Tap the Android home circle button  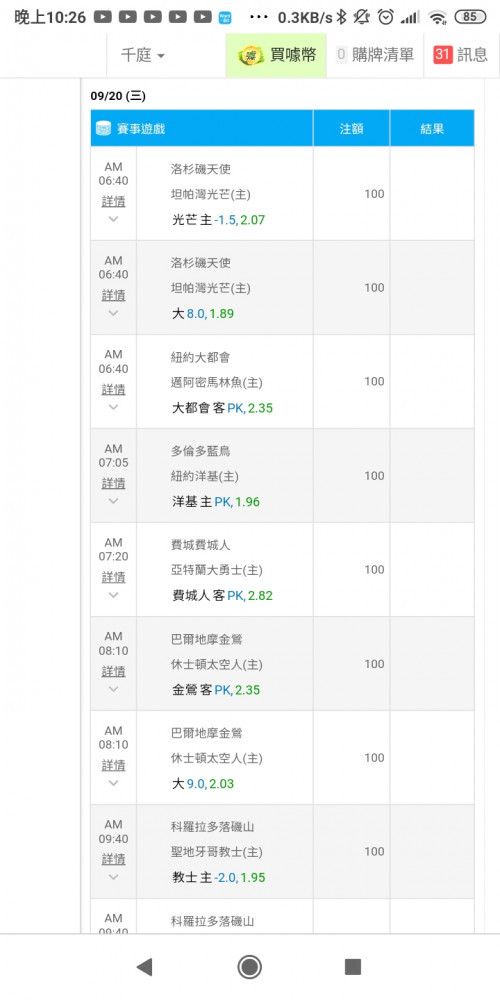pyautogui.click(x=249, y=967)
